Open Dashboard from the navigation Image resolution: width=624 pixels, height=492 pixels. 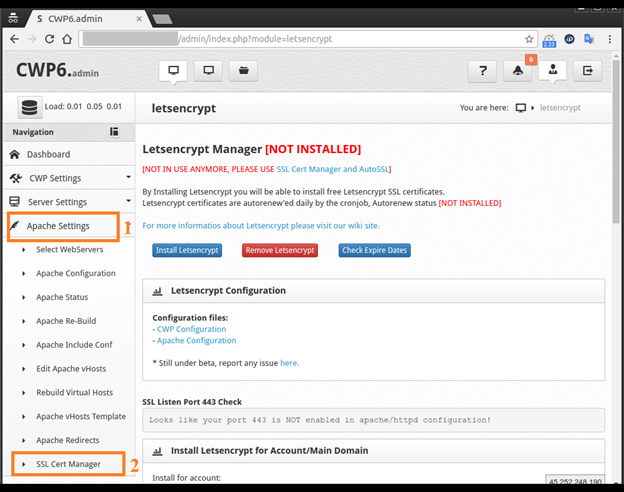pos(48,154)
